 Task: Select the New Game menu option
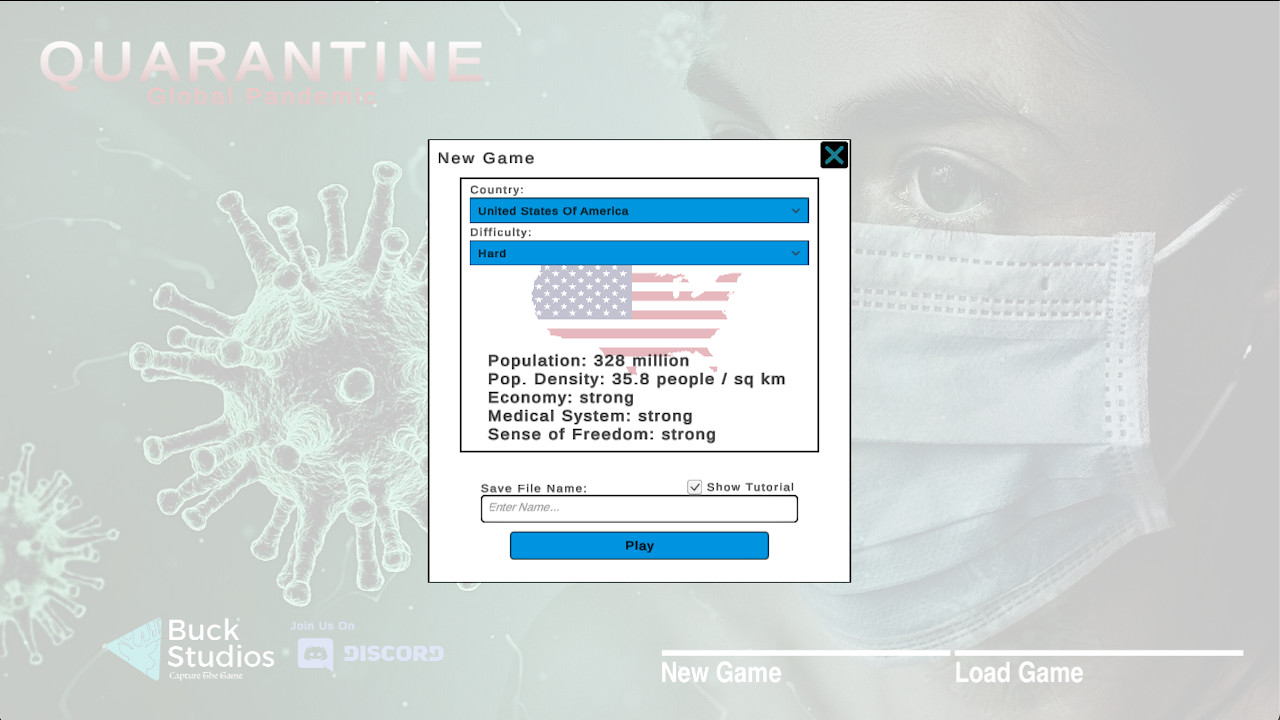(721, 672)
